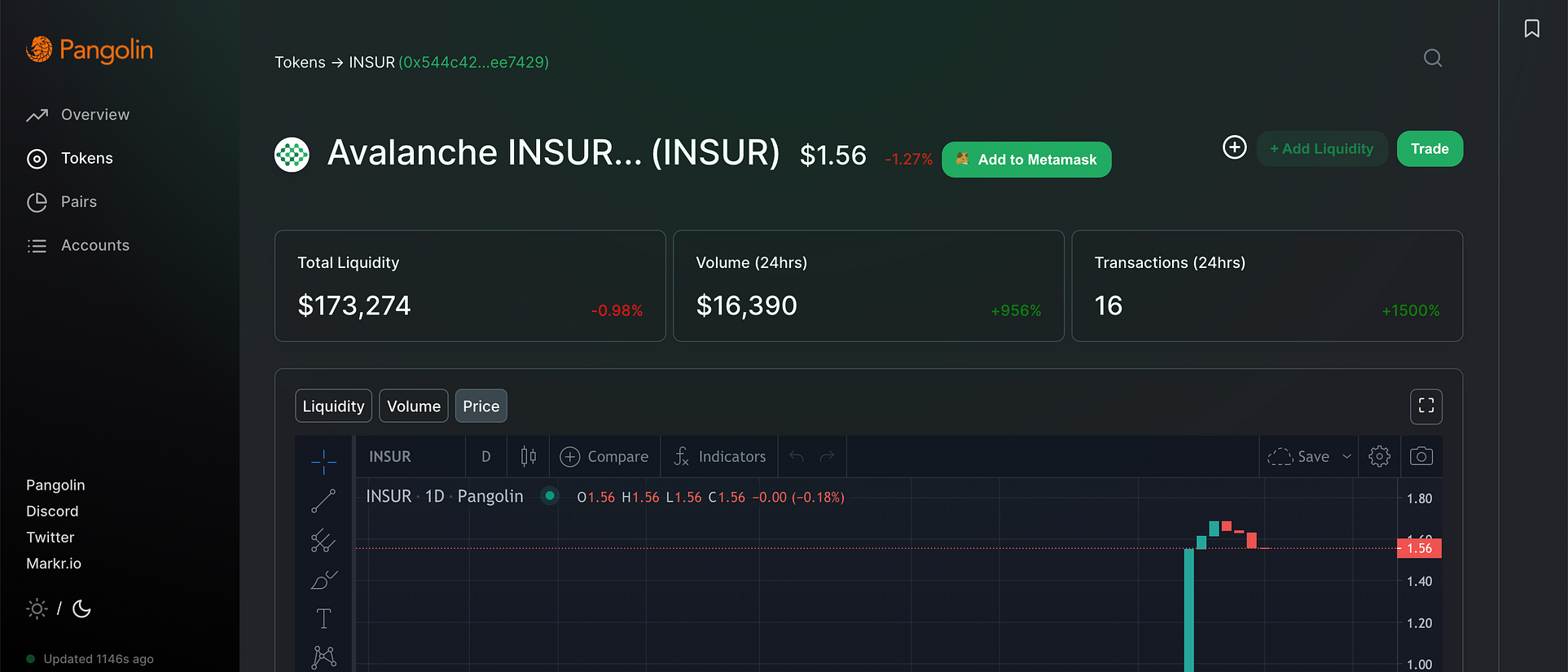
Task: Click the INSUR · 1D · Pangolin legend title
Action: pyautogui.click(x=445, y=496)
